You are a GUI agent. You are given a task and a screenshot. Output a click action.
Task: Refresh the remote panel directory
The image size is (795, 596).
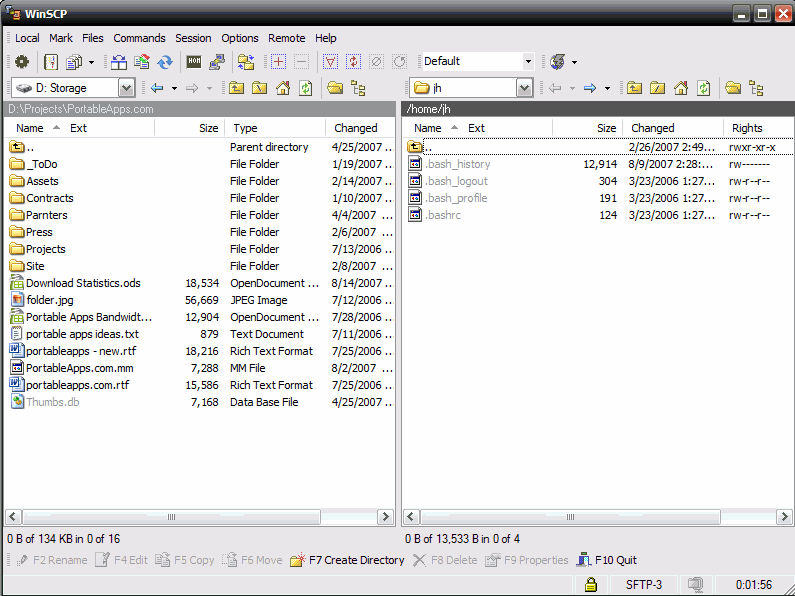(704, 88)
